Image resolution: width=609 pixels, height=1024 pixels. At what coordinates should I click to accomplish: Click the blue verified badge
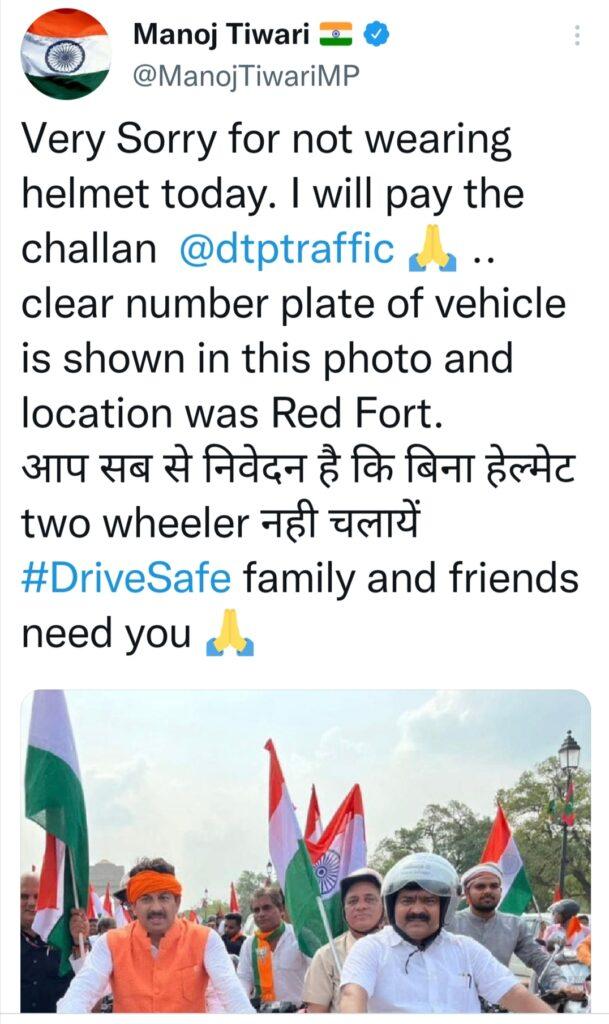pos(375,34)
